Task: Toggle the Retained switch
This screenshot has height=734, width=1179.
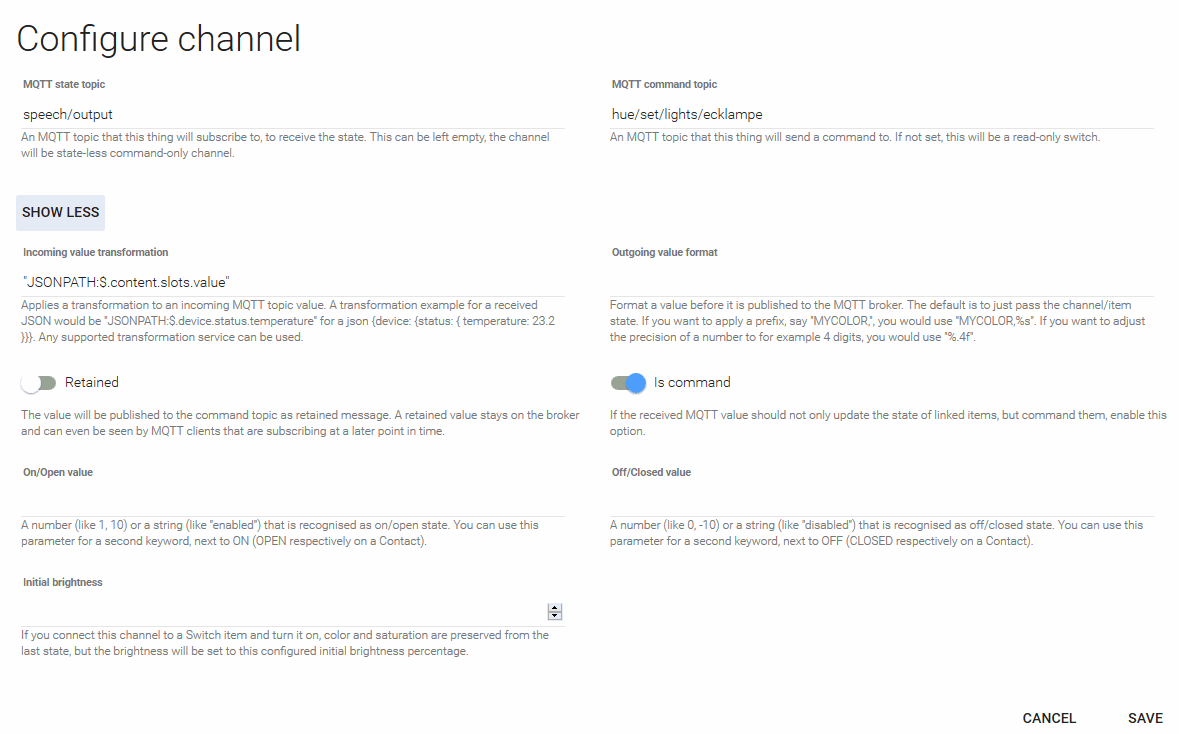Action: (x=39, y=383)
